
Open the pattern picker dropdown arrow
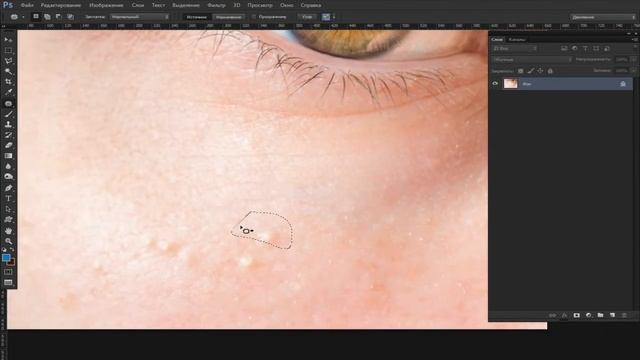tap(334, 17)
